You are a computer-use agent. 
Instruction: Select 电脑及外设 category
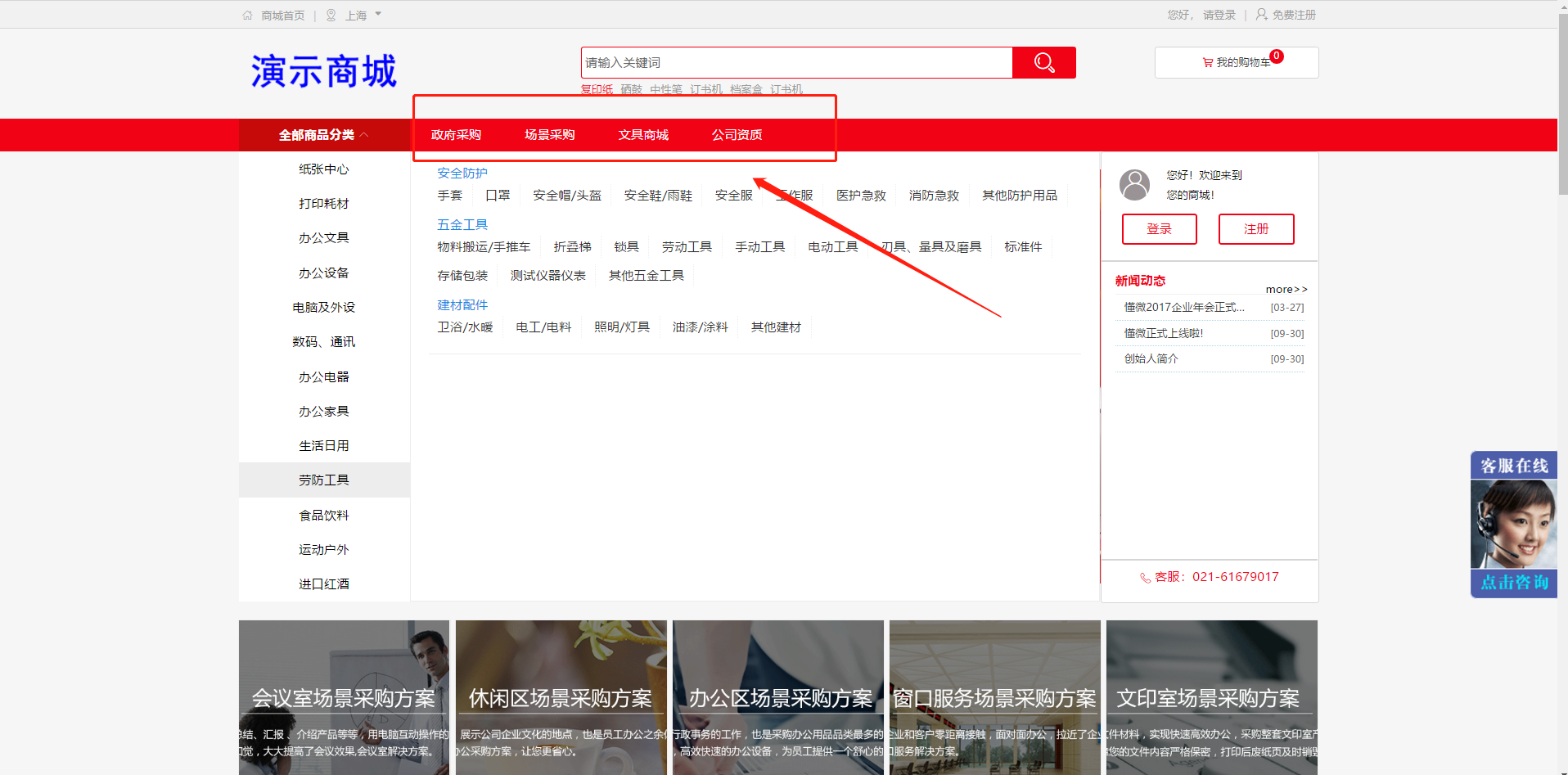point(324,308)
